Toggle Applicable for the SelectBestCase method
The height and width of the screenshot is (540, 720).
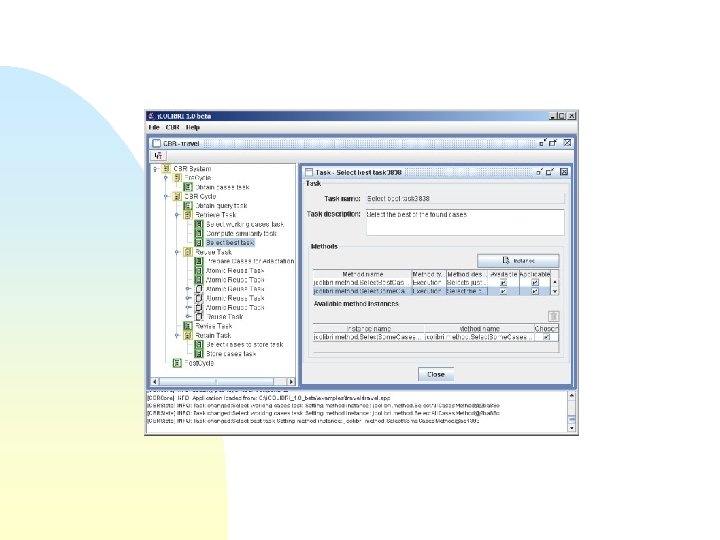pos(534,282)
